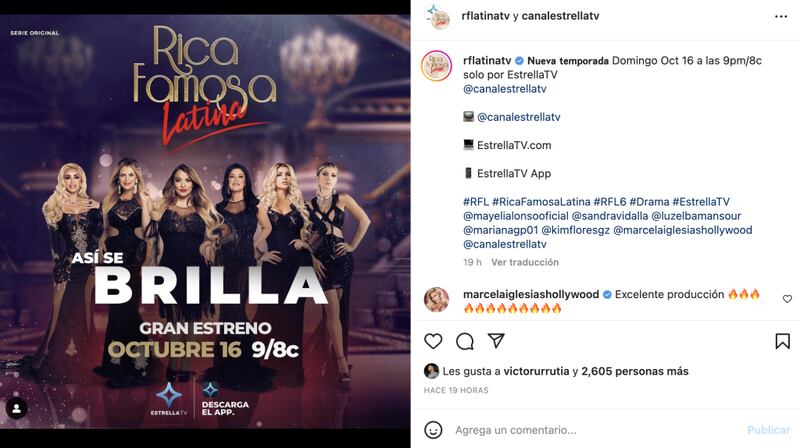
Task: Open the #RicaFamosaLatina hashtag
Action: pyautogui.click(x=541, y=202)
